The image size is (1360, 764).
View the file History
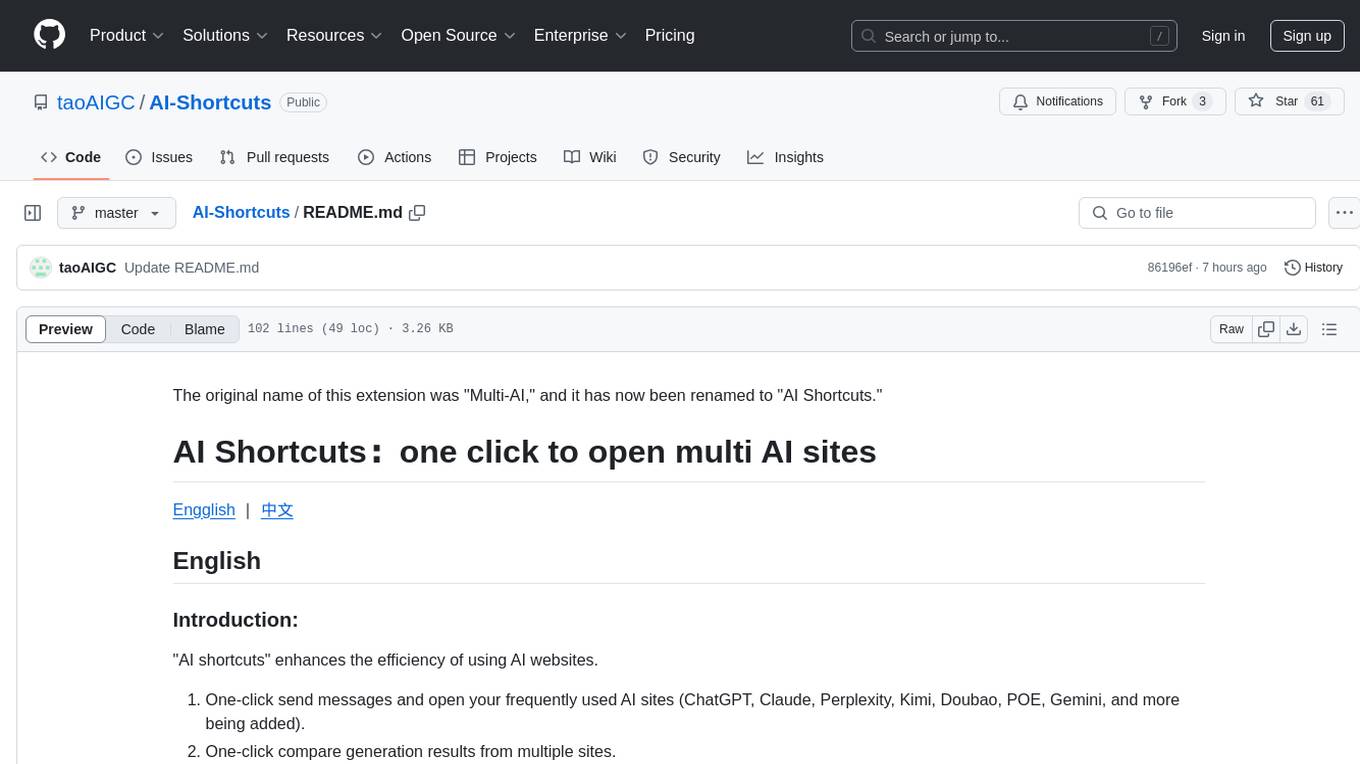1313,267
